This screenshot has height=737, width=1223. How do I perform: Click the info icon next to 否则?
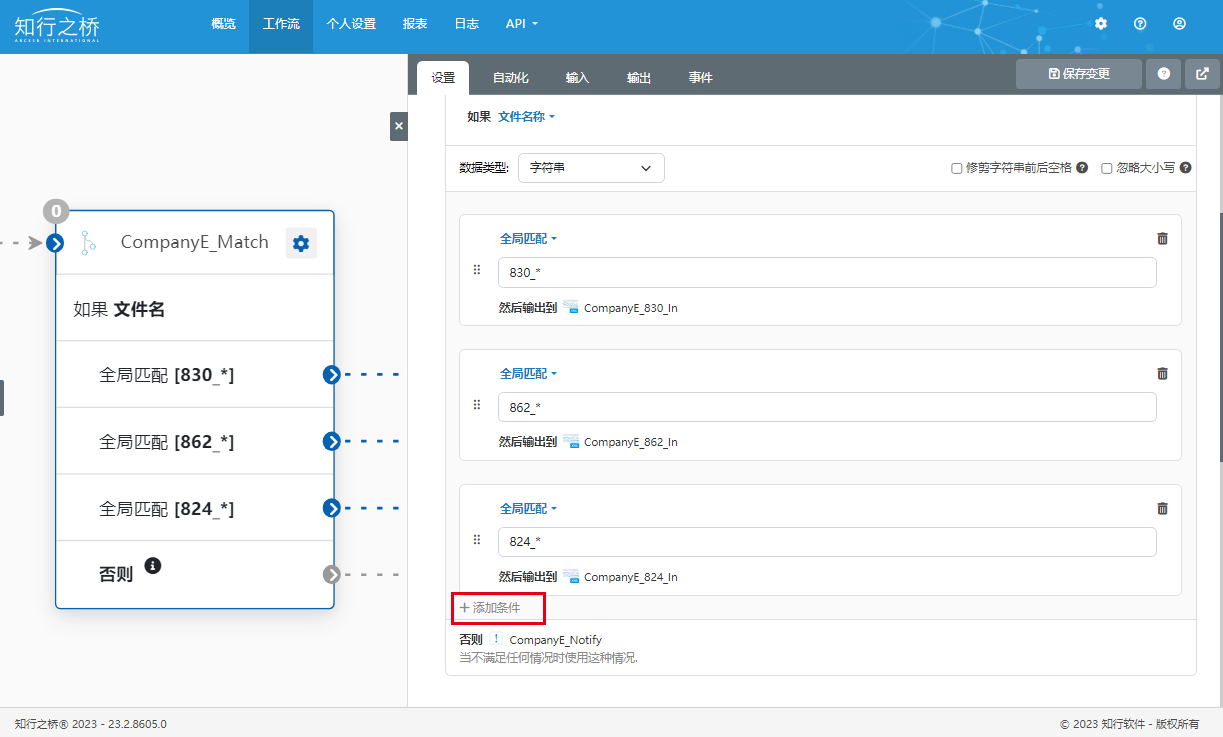point(153,565)
